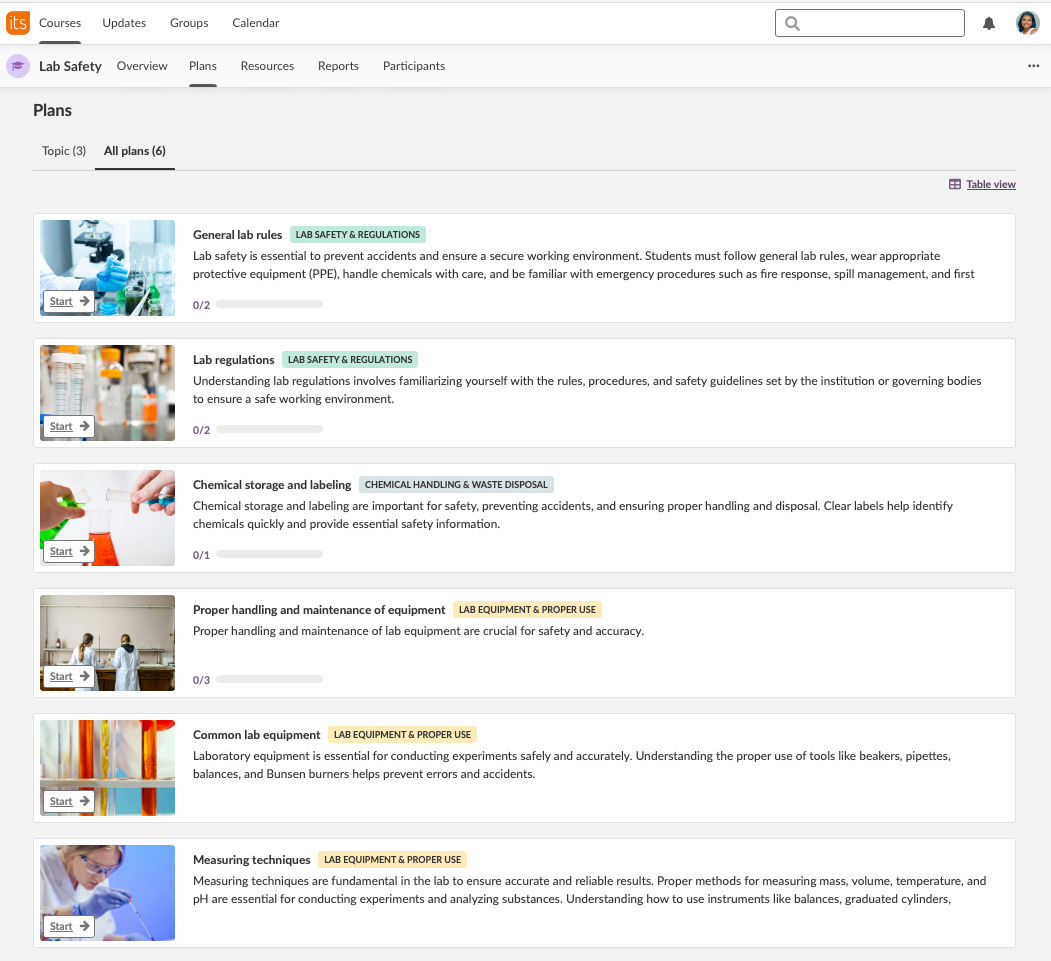This screenshot has width=1051, height=961.
Task: Click into the search input field
Action: click(880, 24)
